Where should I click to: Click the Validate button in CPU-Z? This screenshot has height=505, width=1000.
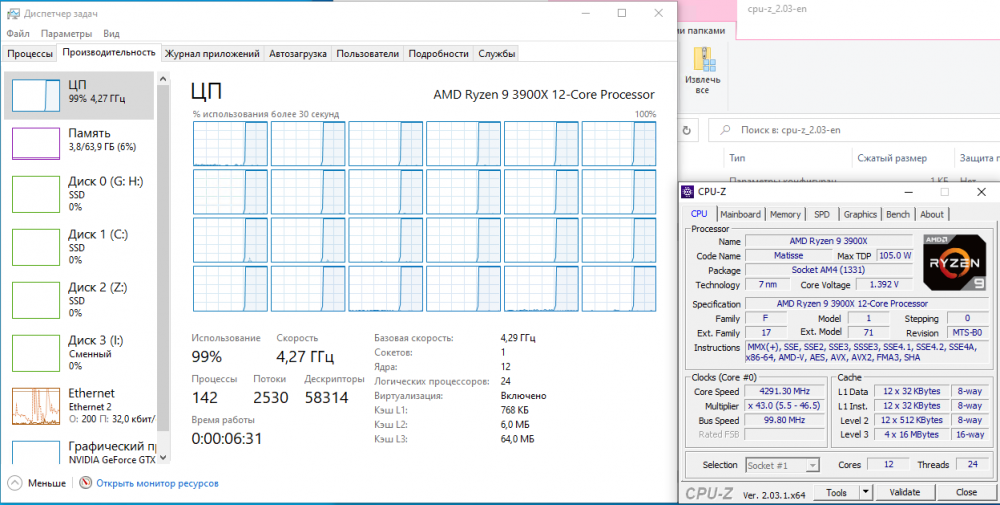click(x=904, y=492)
